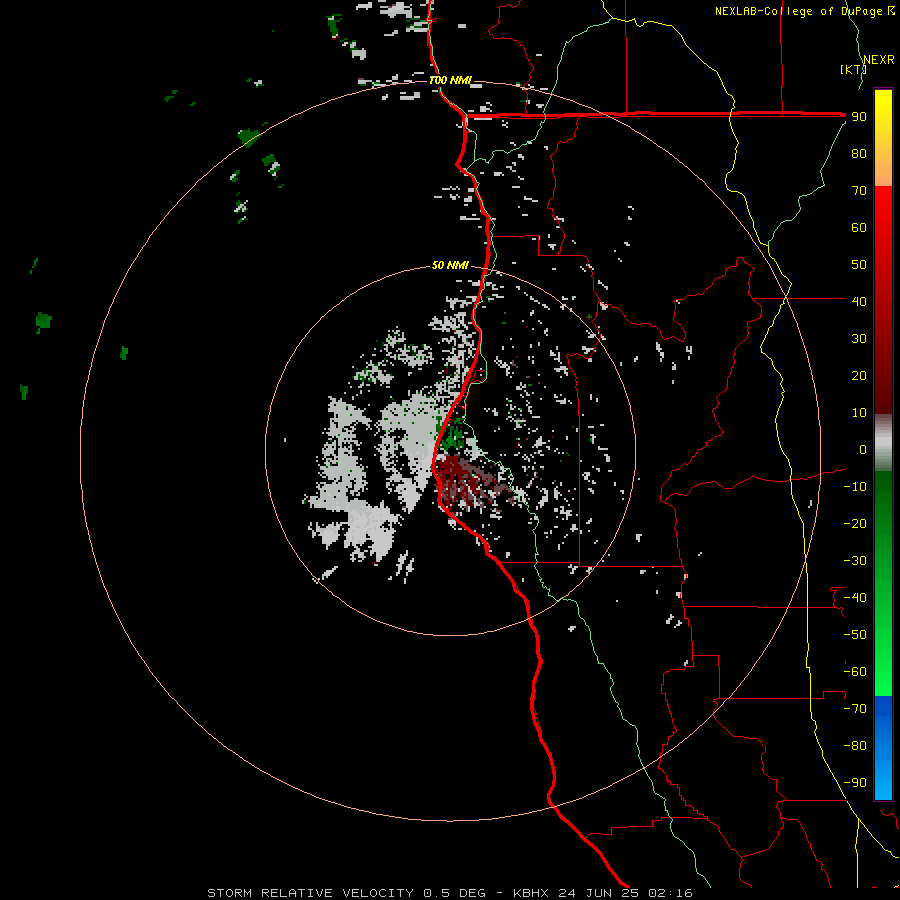Click the 90 value on the velocity scale
Image resolution: width=900 pixels, height=900 pixels.
pyautogui.click(x=859, y=117)
